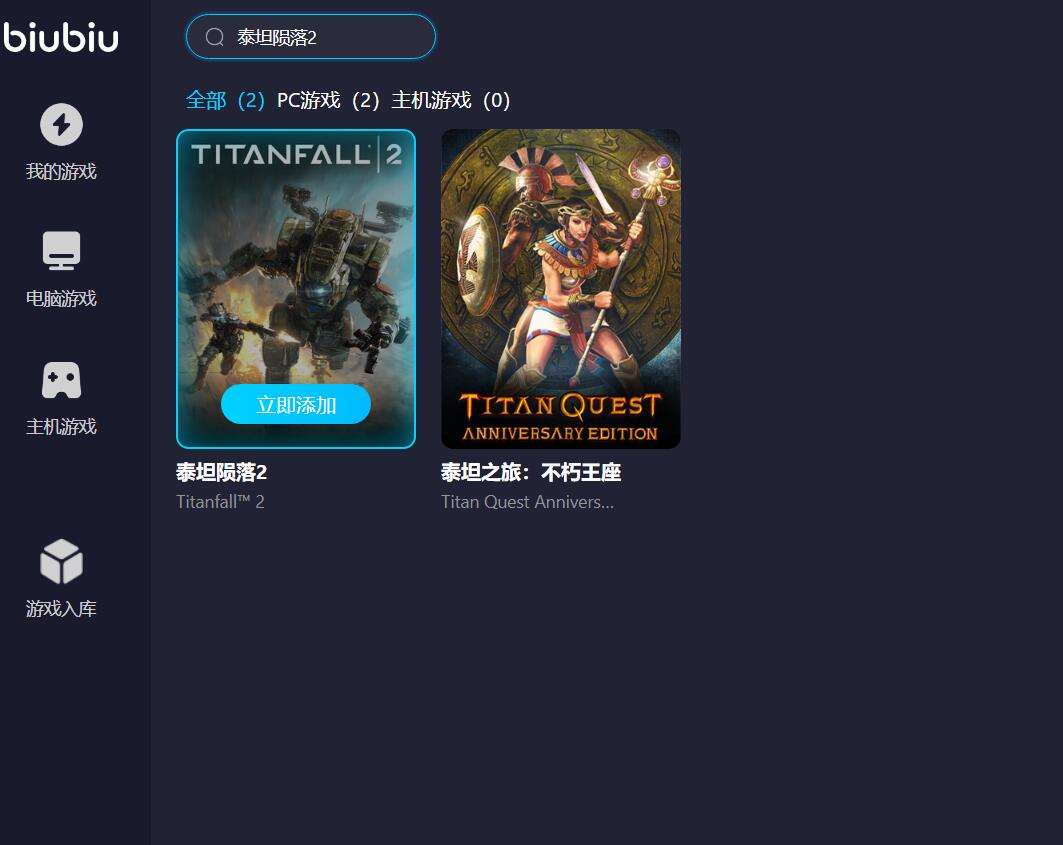
Task: Switch to the PC游戏 (2) tab
Action: [328, 100]
